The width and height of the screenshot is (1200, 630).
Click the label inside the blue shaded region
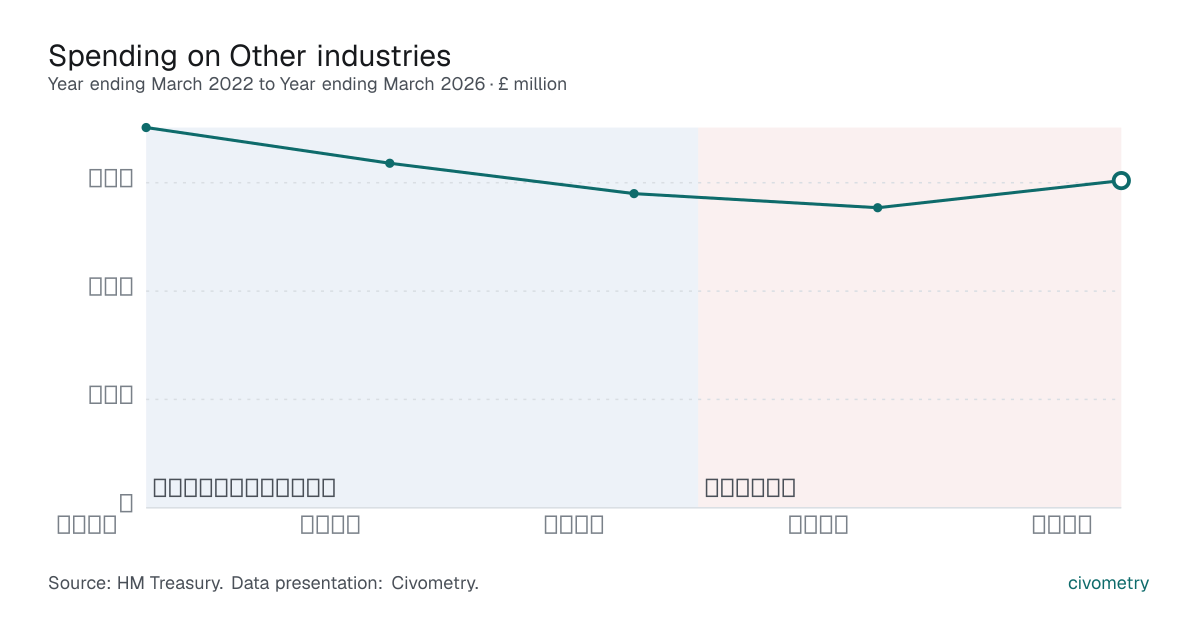pos(244,488)
